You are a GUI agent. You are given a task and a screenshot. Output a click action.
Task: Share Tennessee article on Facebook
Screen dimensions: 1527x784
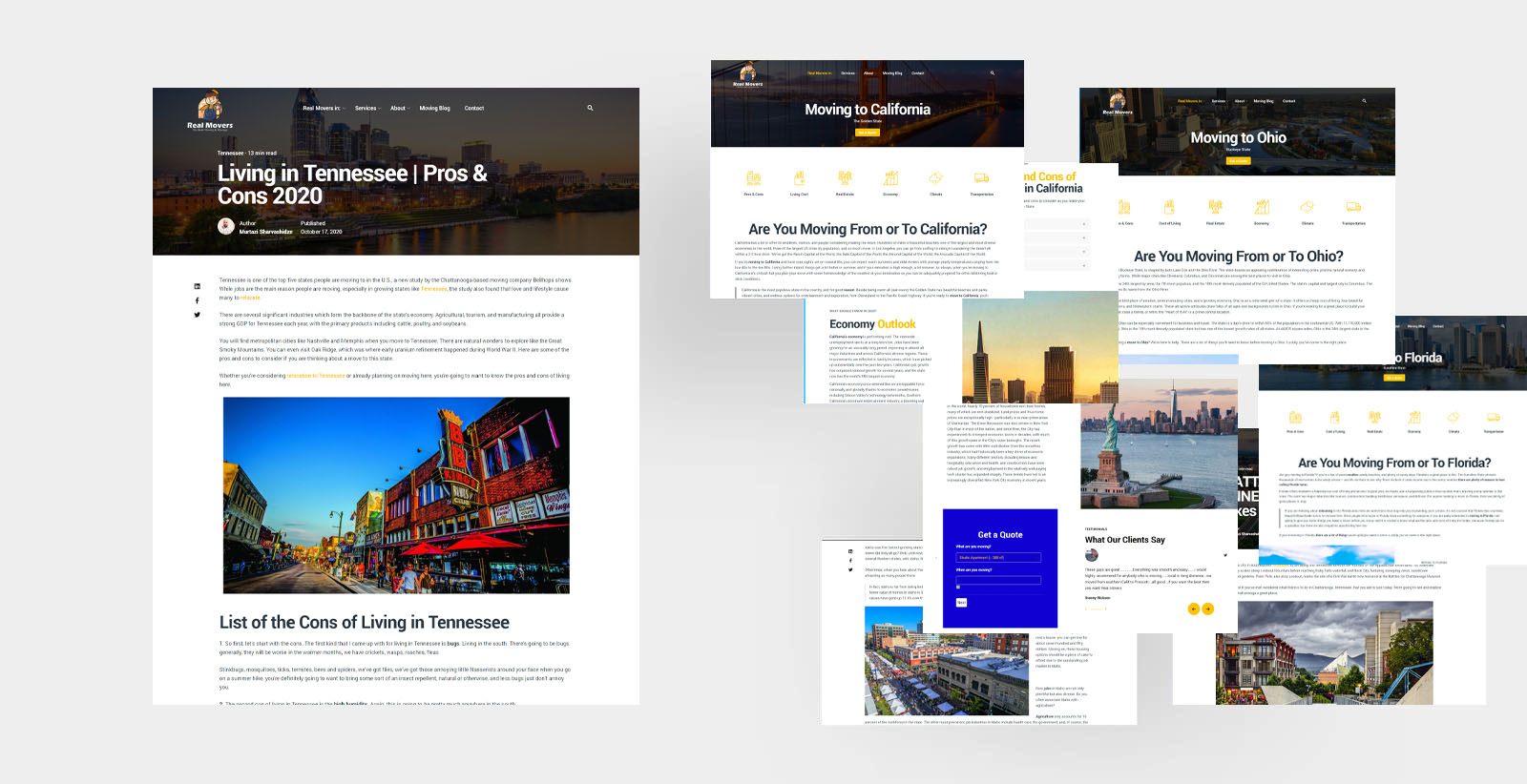click(198, 300)
